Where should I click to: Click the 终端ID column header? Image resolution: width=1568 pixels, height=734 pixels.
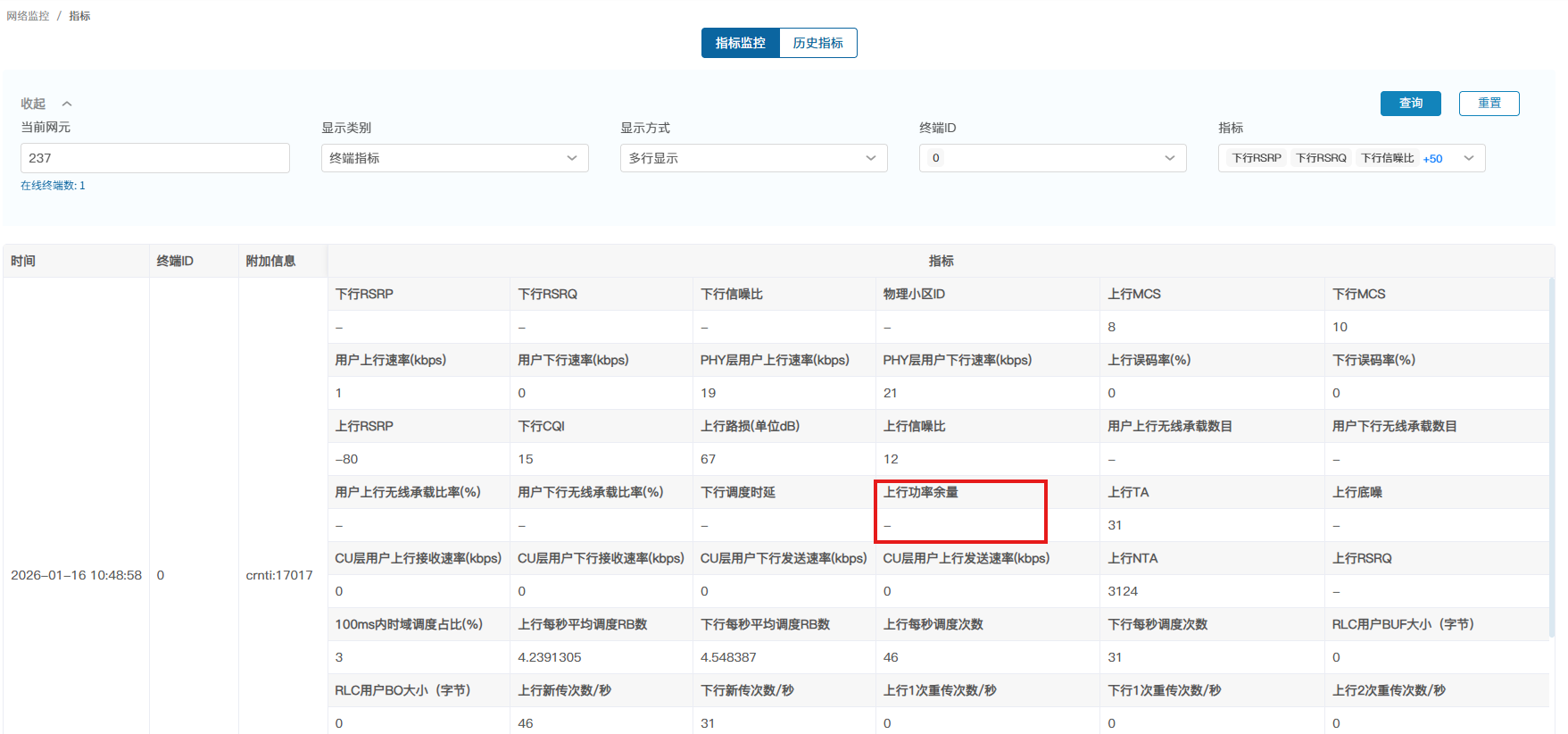[x=175, y=261]
